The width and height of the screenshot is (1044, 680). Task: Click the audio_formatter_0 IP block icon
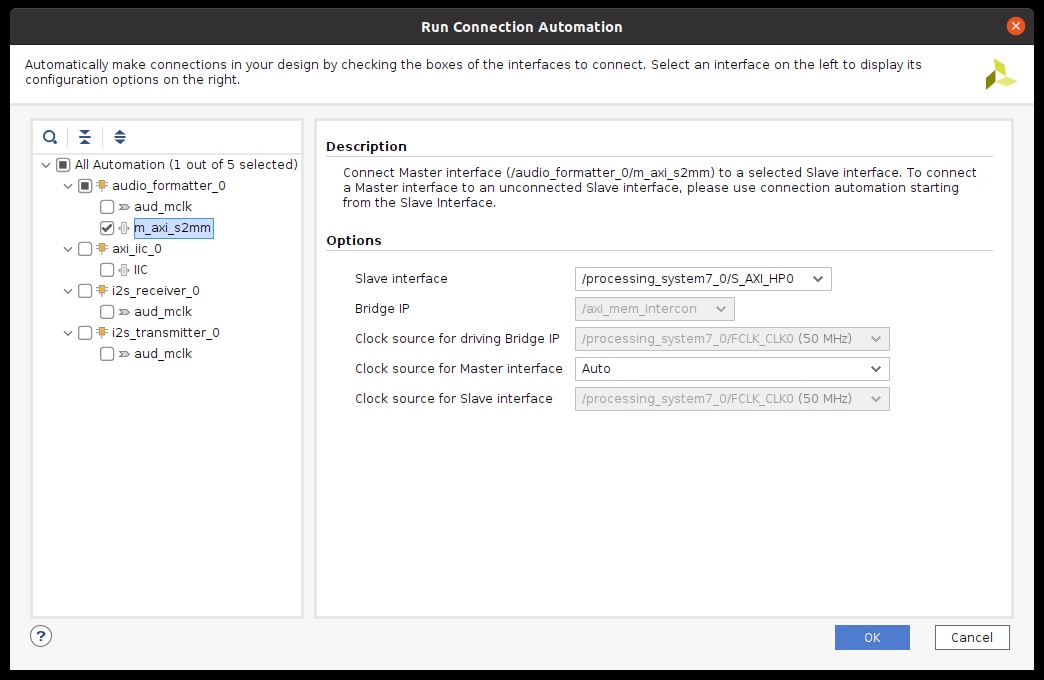tap(102, 185)
